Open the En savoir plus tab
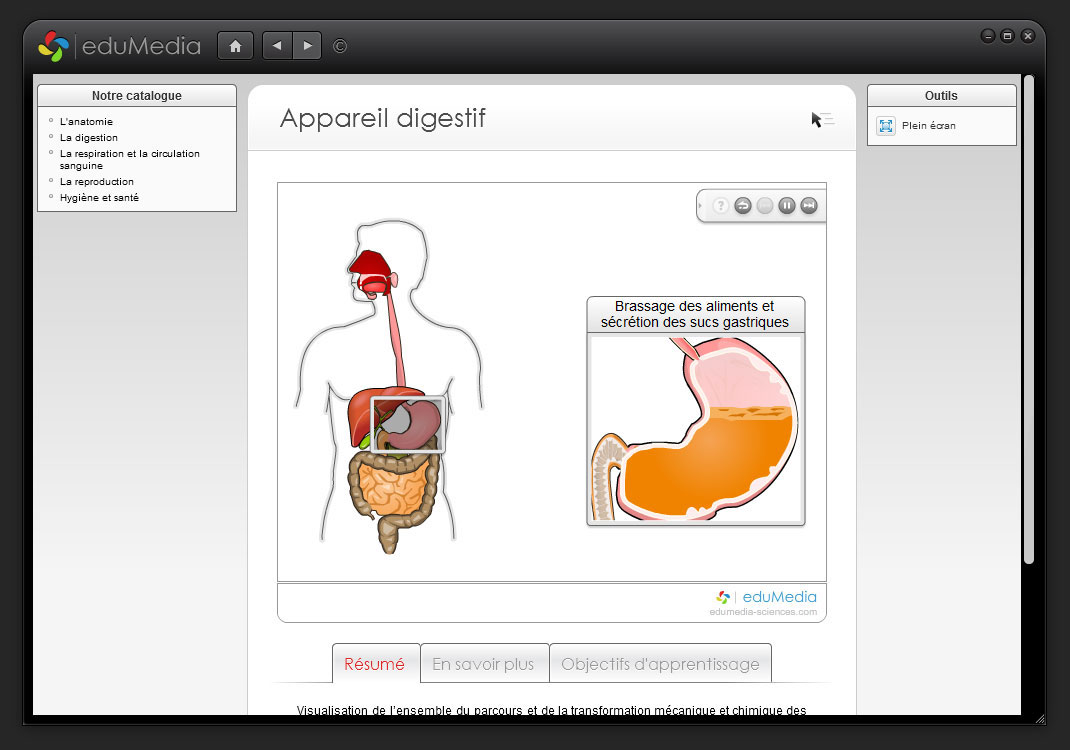1070x750 pixels. coord(484,664)
